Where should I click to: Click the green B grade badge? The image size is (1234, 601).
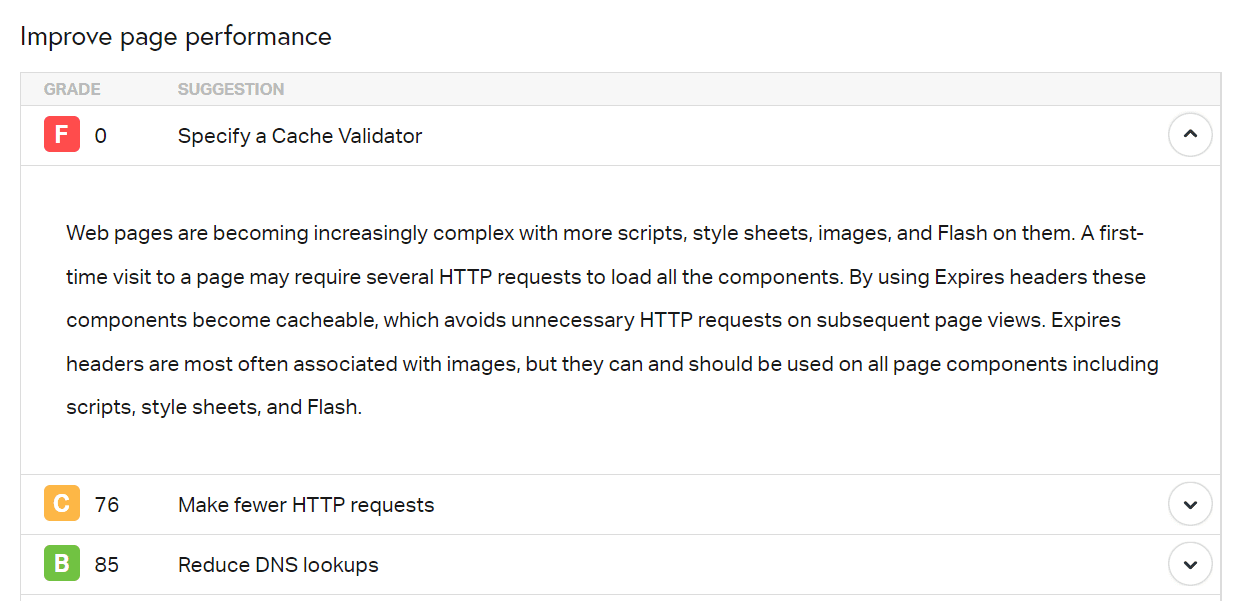pyautogui.click(x=61, y=564)
